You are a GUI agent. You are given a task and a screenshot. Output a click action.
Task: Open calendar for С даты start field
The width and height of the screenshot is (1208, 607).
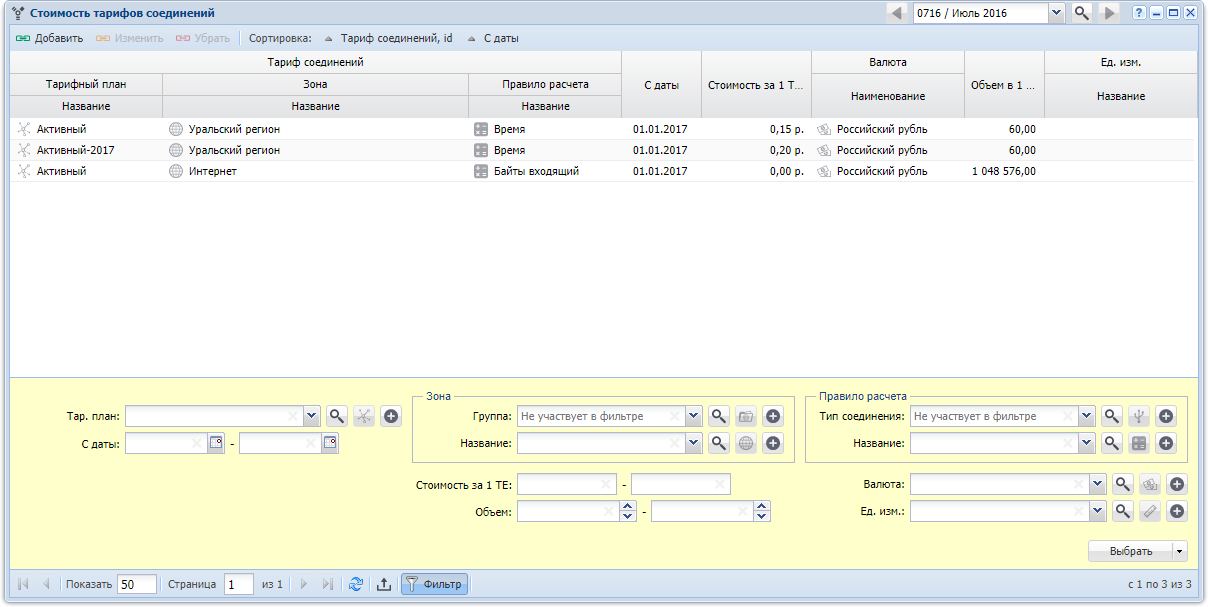(x=216, y=443)
